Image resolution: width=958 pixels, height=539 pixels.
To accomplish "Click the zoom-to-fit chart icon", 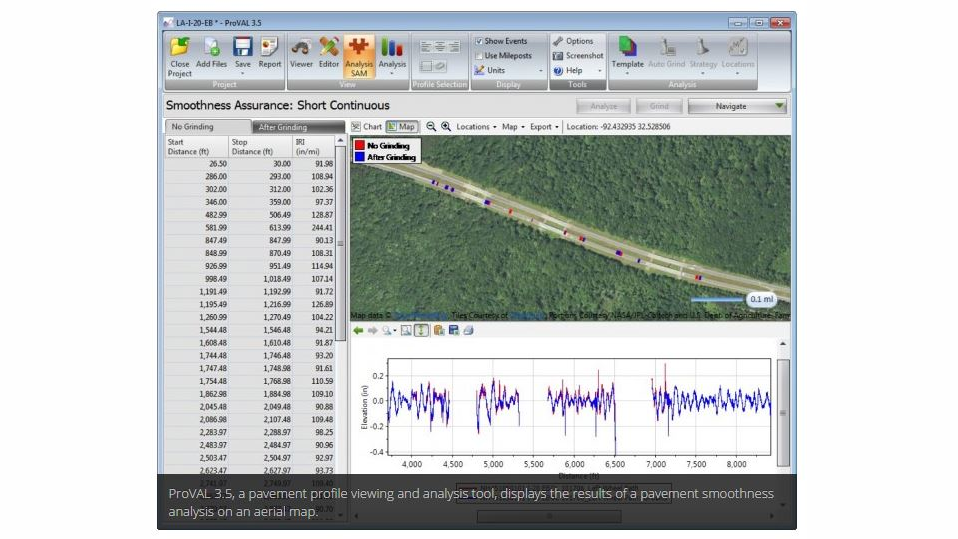I will point(406,331).
